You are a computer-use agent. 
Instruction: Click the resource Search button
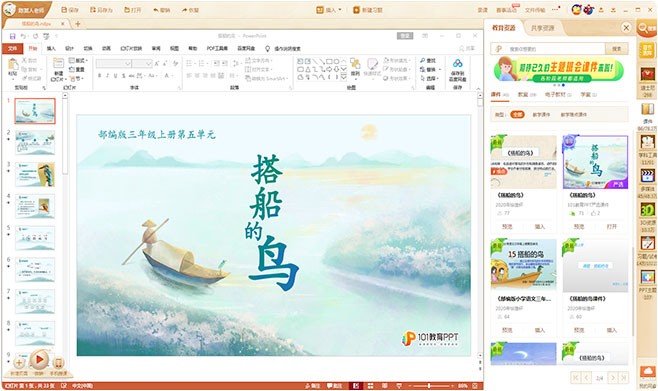click(x=616, y=49)
